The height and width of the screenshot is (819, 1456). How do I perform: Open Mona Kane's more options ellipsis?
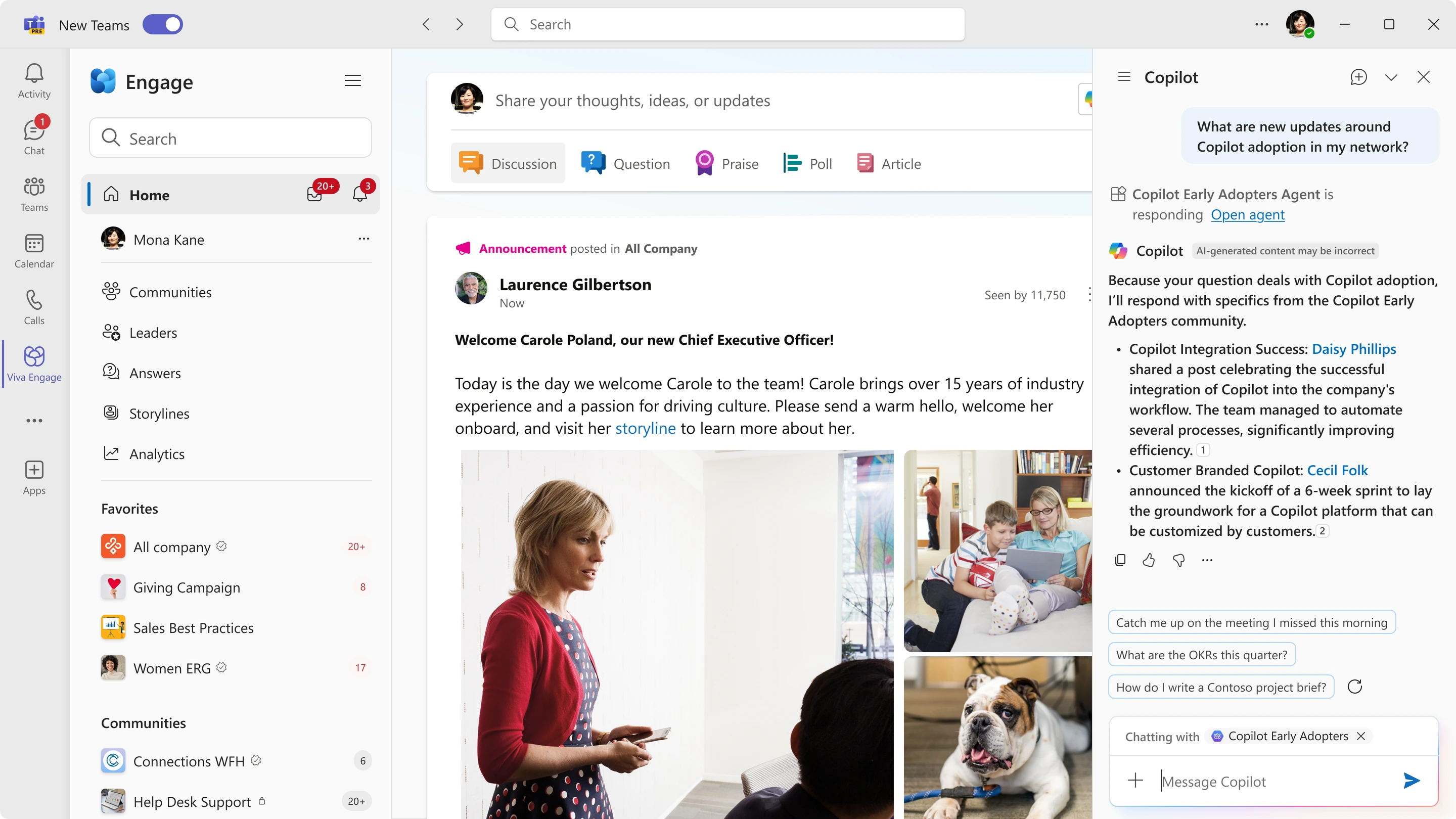(363, 239)
